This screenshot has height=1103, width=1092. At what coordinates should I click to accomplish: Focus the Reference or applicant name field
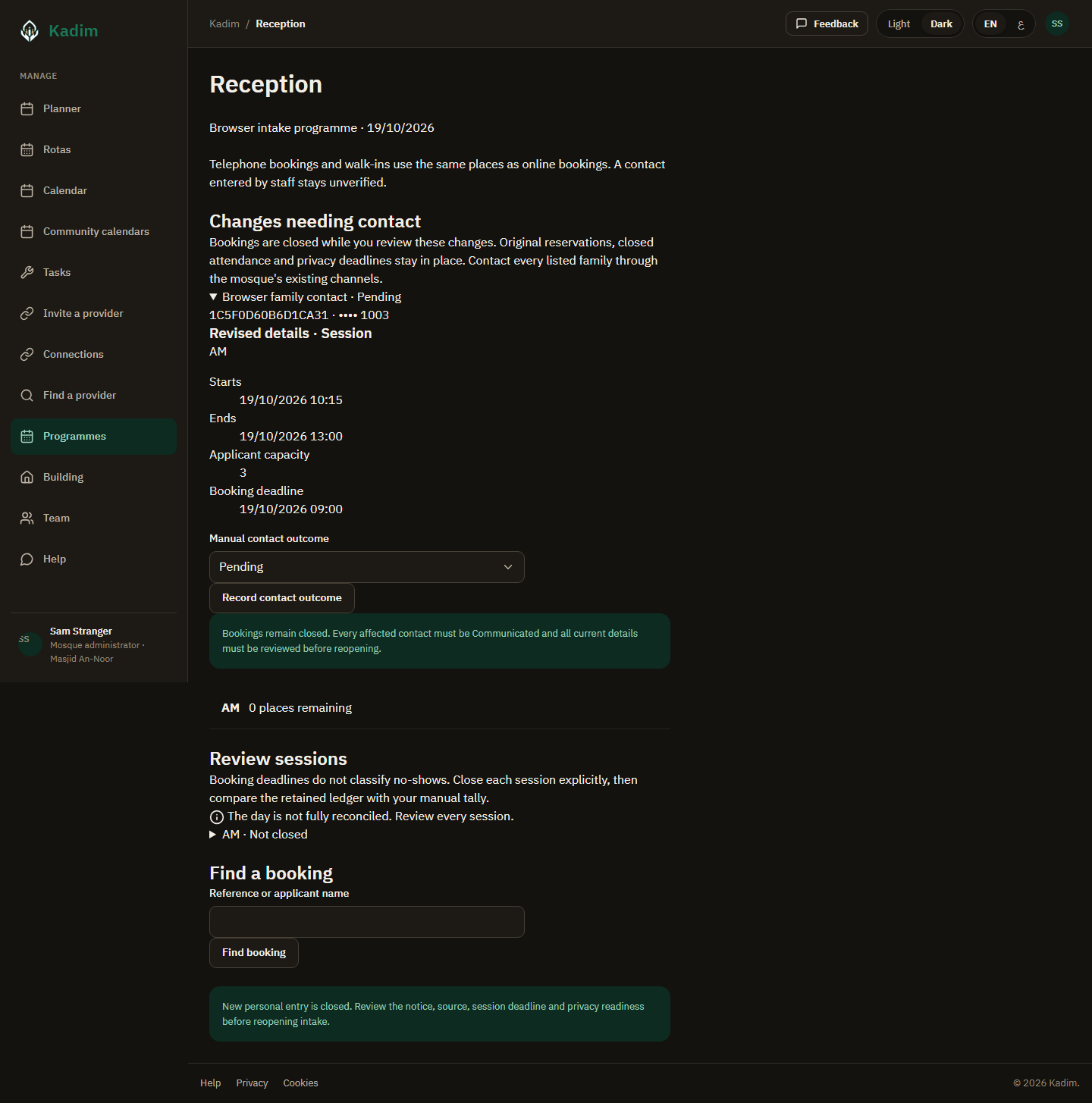pyautogui.click(x=367, y=922)
